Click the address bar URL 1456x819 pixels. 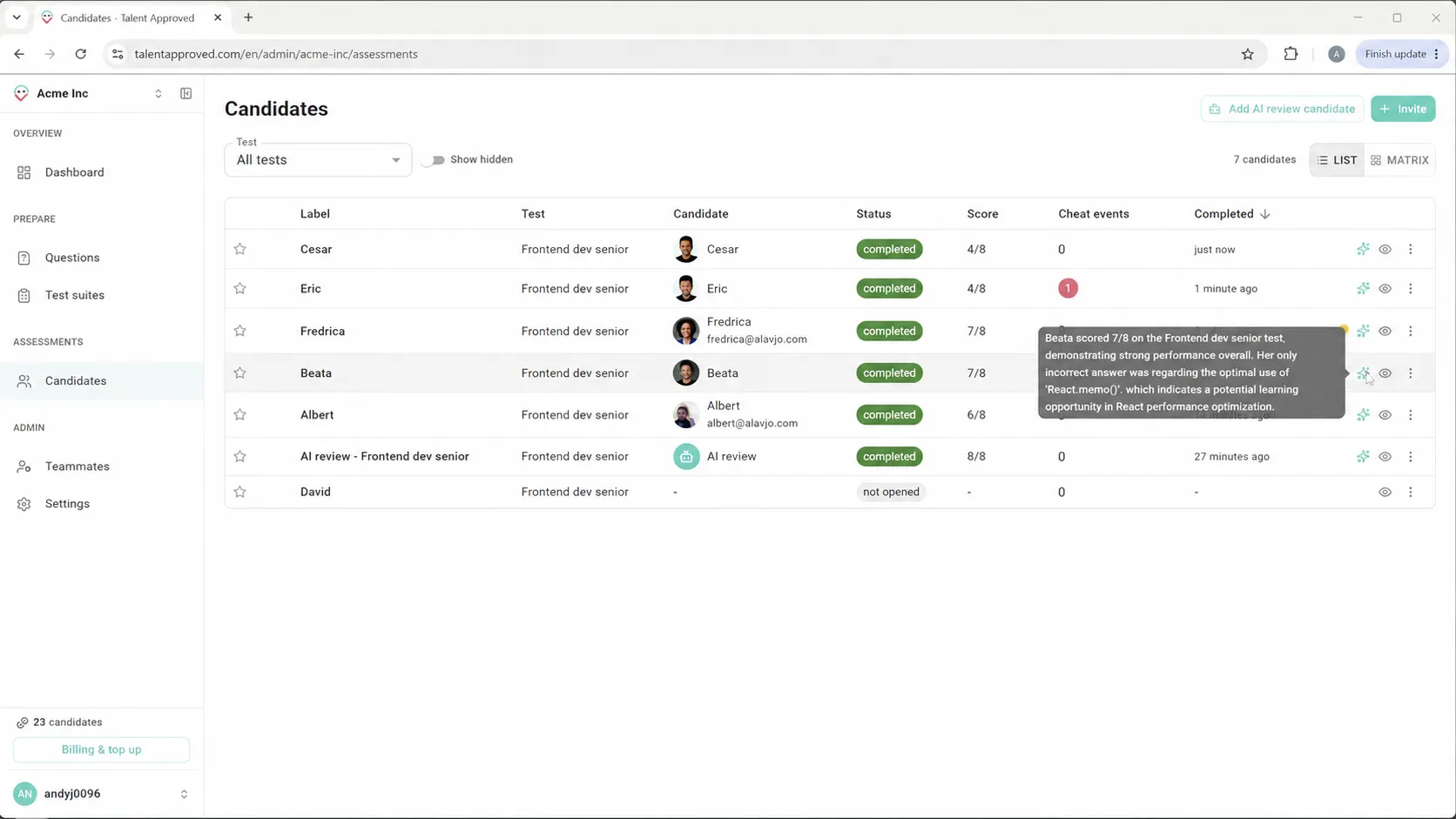coord(276,54)
